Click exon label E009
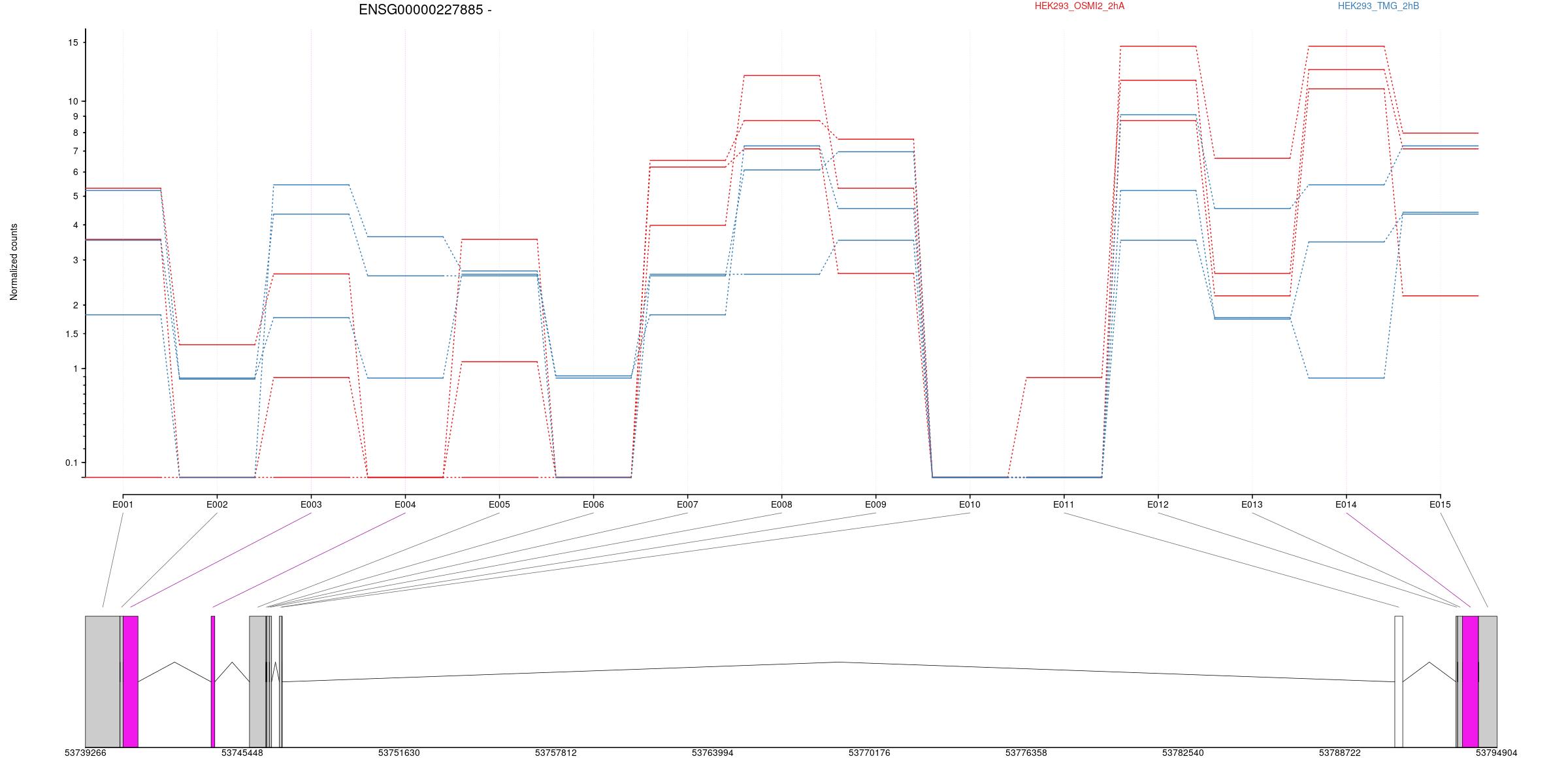 tap(875, 504)
